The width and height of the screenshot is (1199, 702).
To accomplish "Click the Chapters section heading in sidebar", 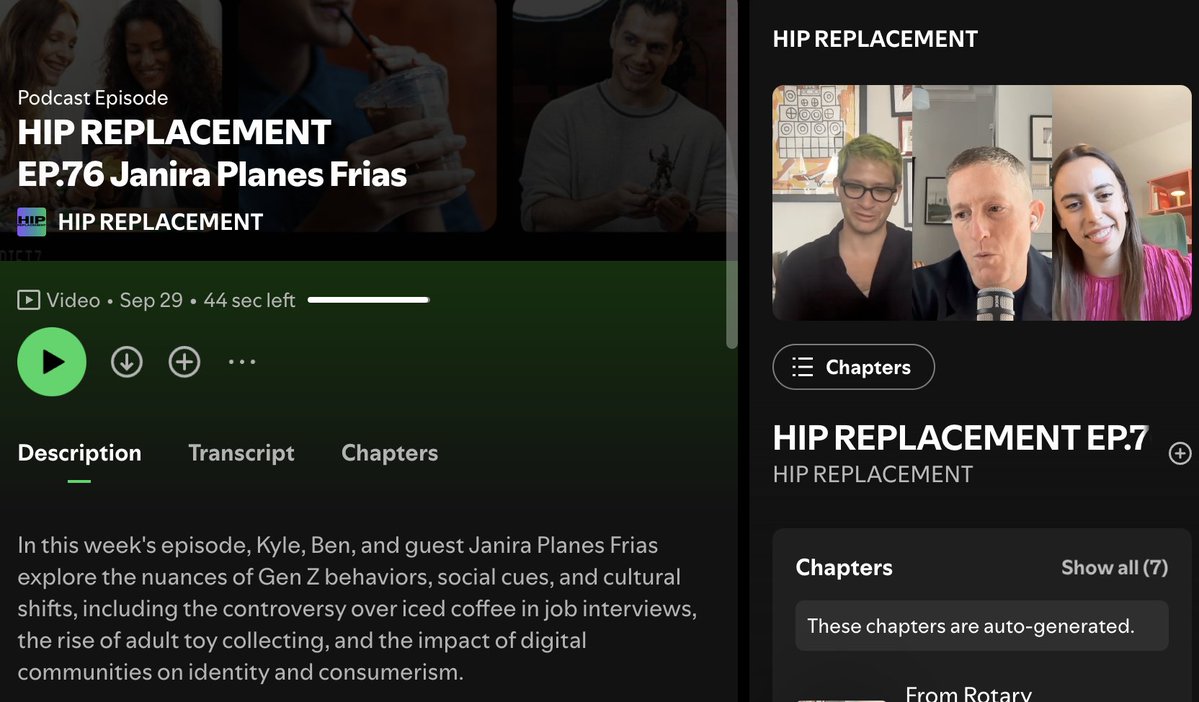I will [x=843, y=567].
